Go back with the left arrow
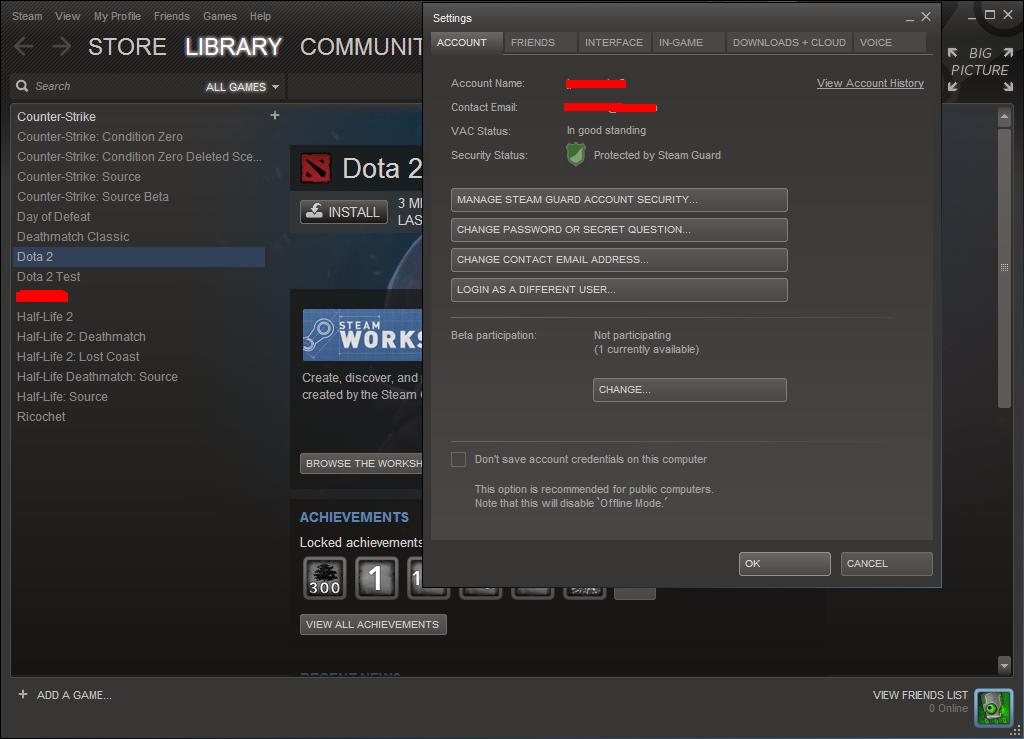Image resolution: width=1024 pixels, height=739 pixels. (24, 46)
